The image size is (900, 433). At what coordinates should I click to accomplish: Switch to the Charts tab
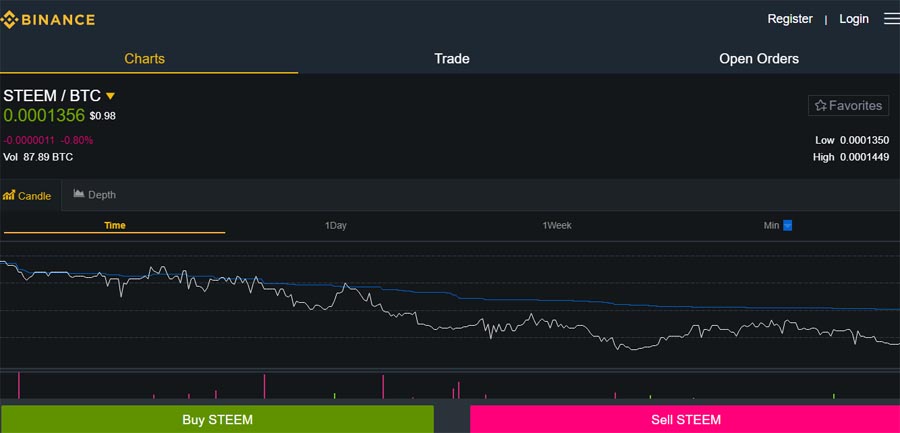click(x=145, y=59)
